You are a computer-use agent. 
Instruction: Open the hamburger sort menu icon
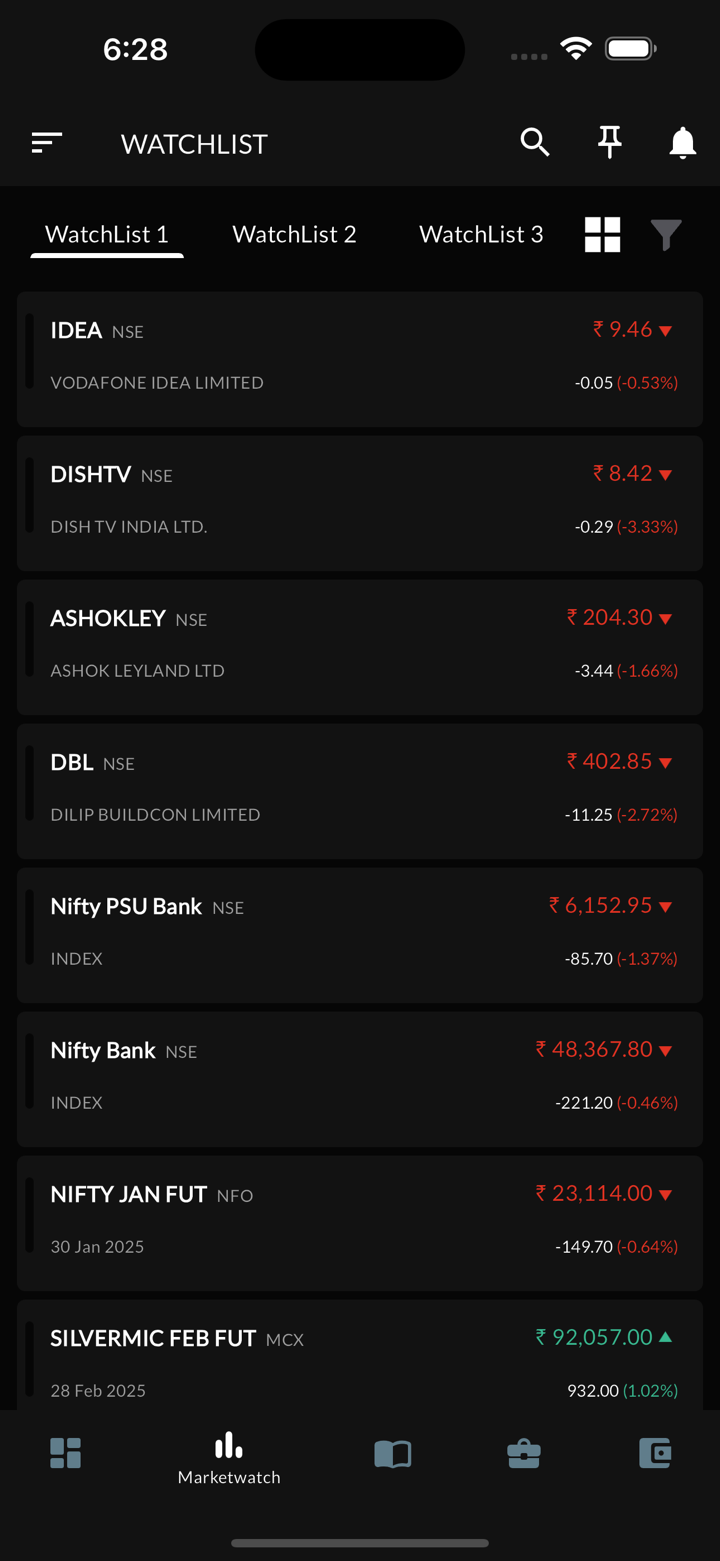[x=46, y=143]
